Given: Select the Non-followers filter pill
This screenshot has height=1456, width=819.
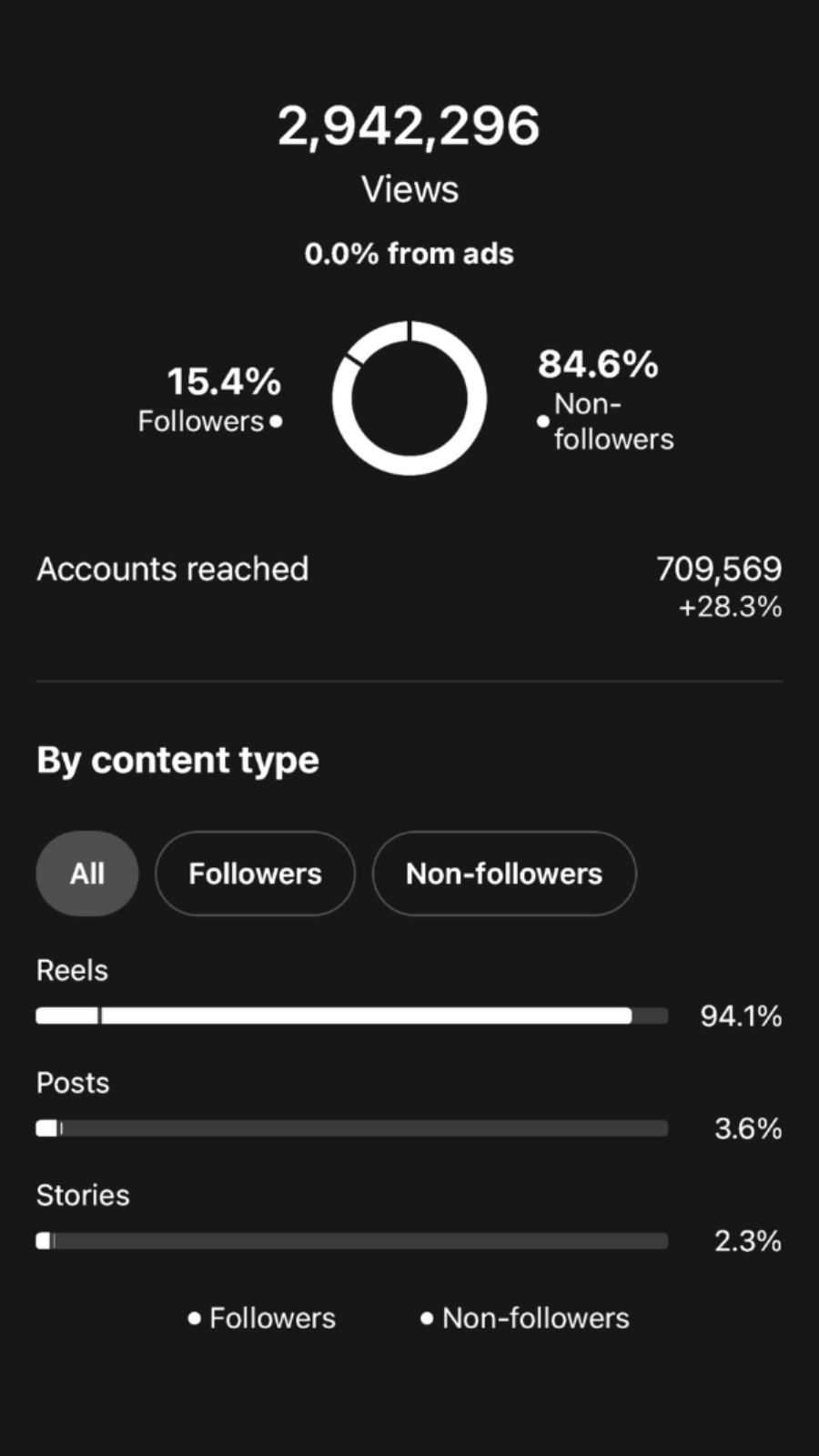Looking at the screenshot, I should click(x=504, y=874).
